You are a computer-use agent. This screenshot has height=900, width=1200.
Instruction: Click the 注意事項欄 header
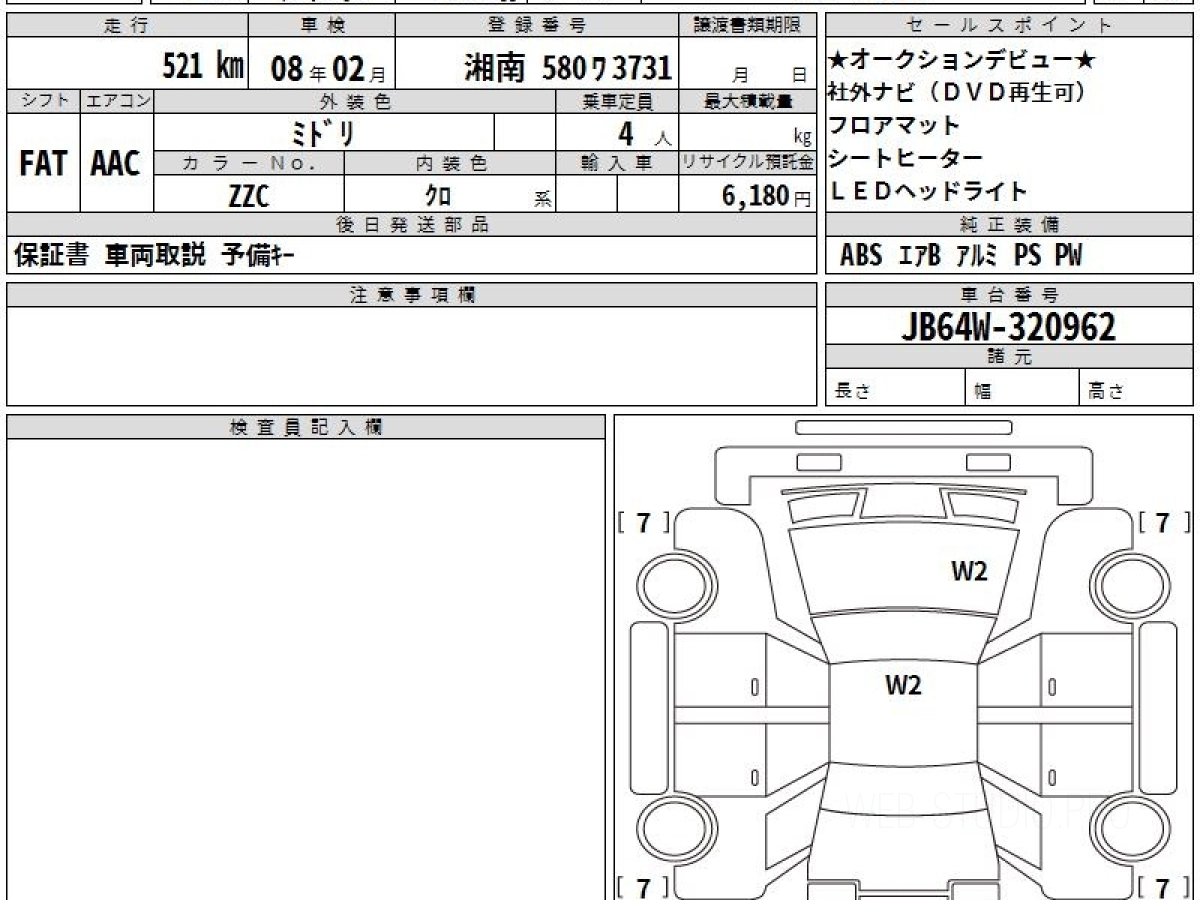coord(412,295)
